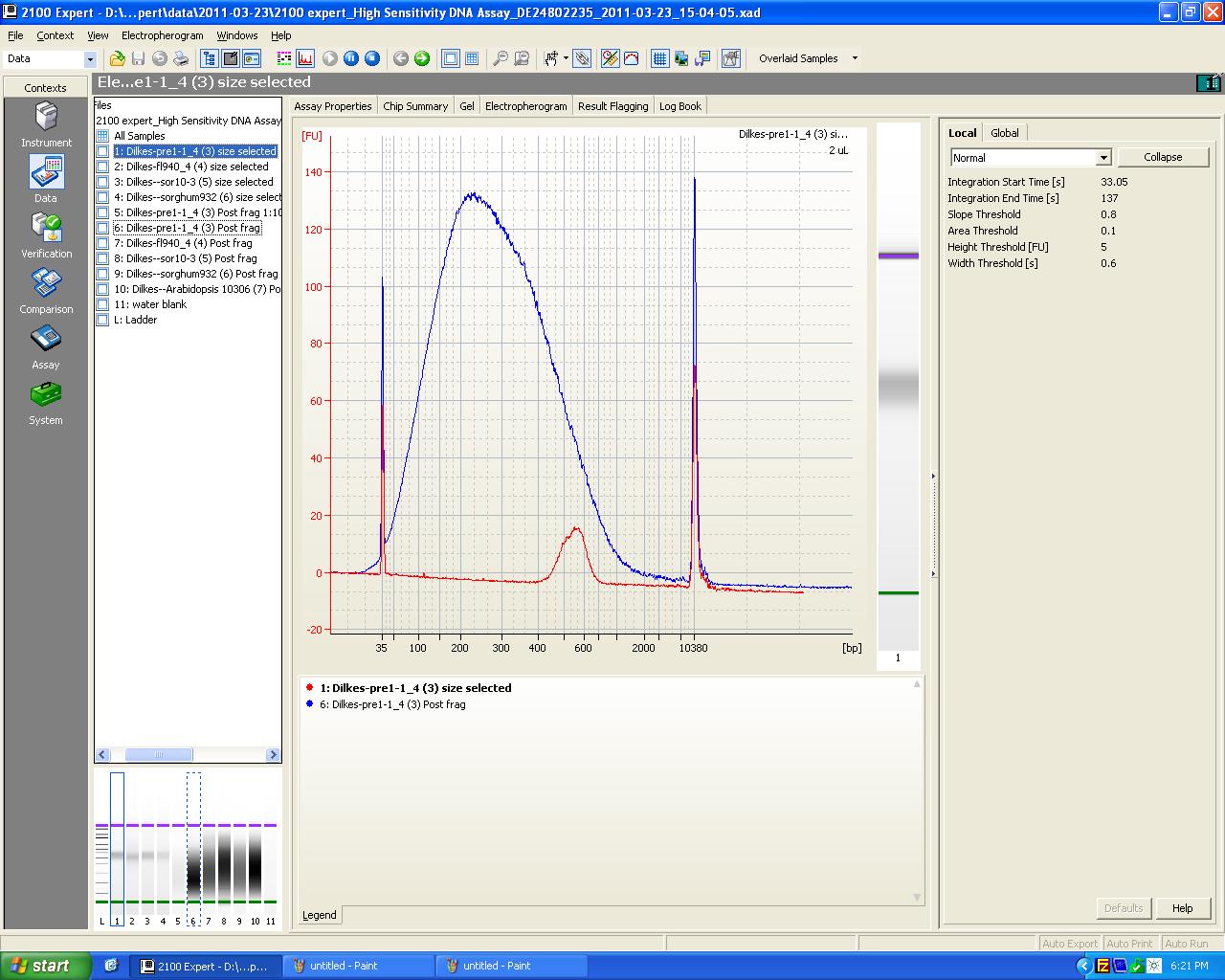Viewport: 1225px width, 980px height.
Task: Switch to Chip Summary tab
Action: coord(415,106)
